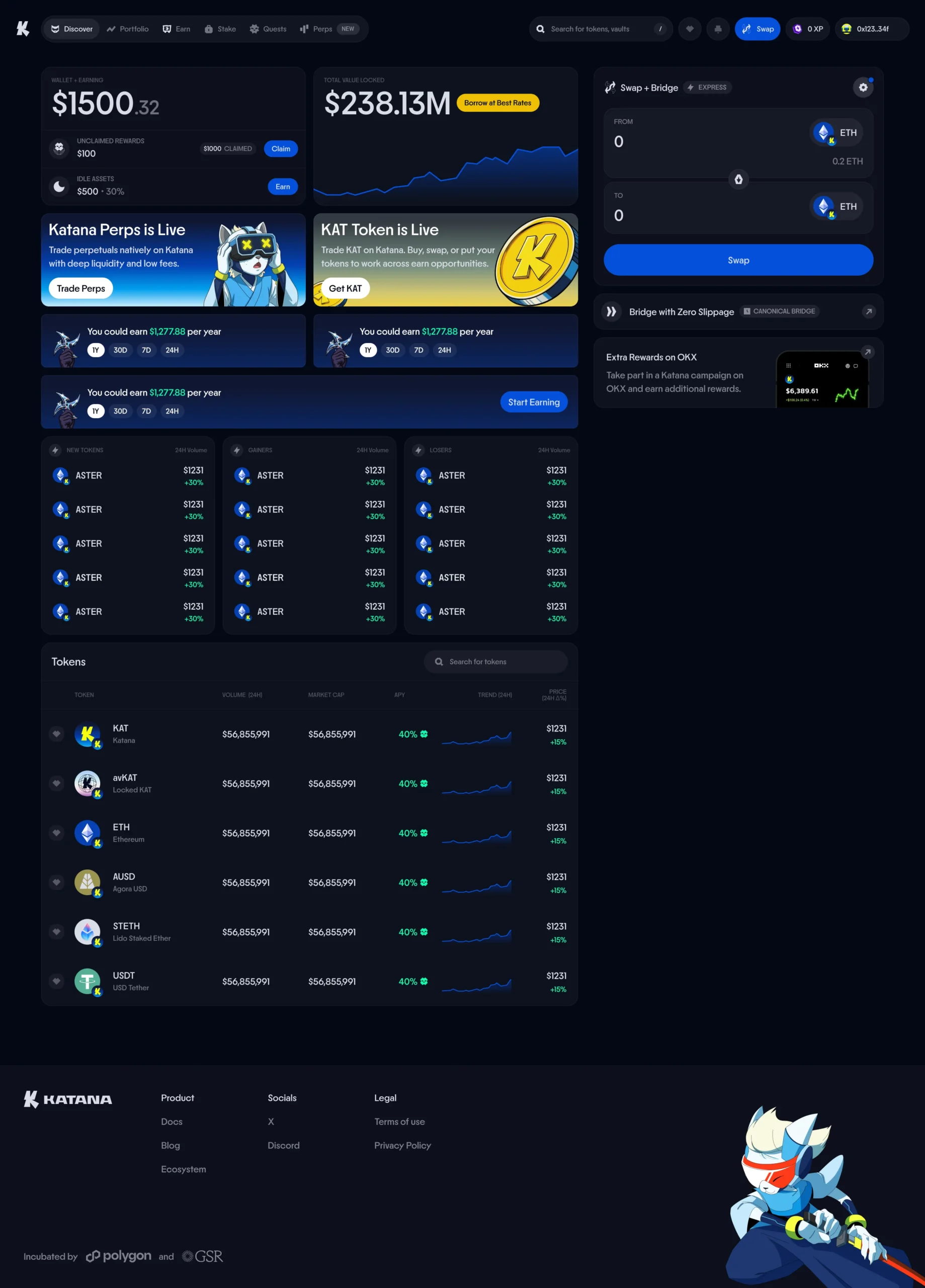Image resolution: width=925 pixels, height=1288 pixels.
Task: Favorite the KAT token row heart
Action: pos(56,734)
